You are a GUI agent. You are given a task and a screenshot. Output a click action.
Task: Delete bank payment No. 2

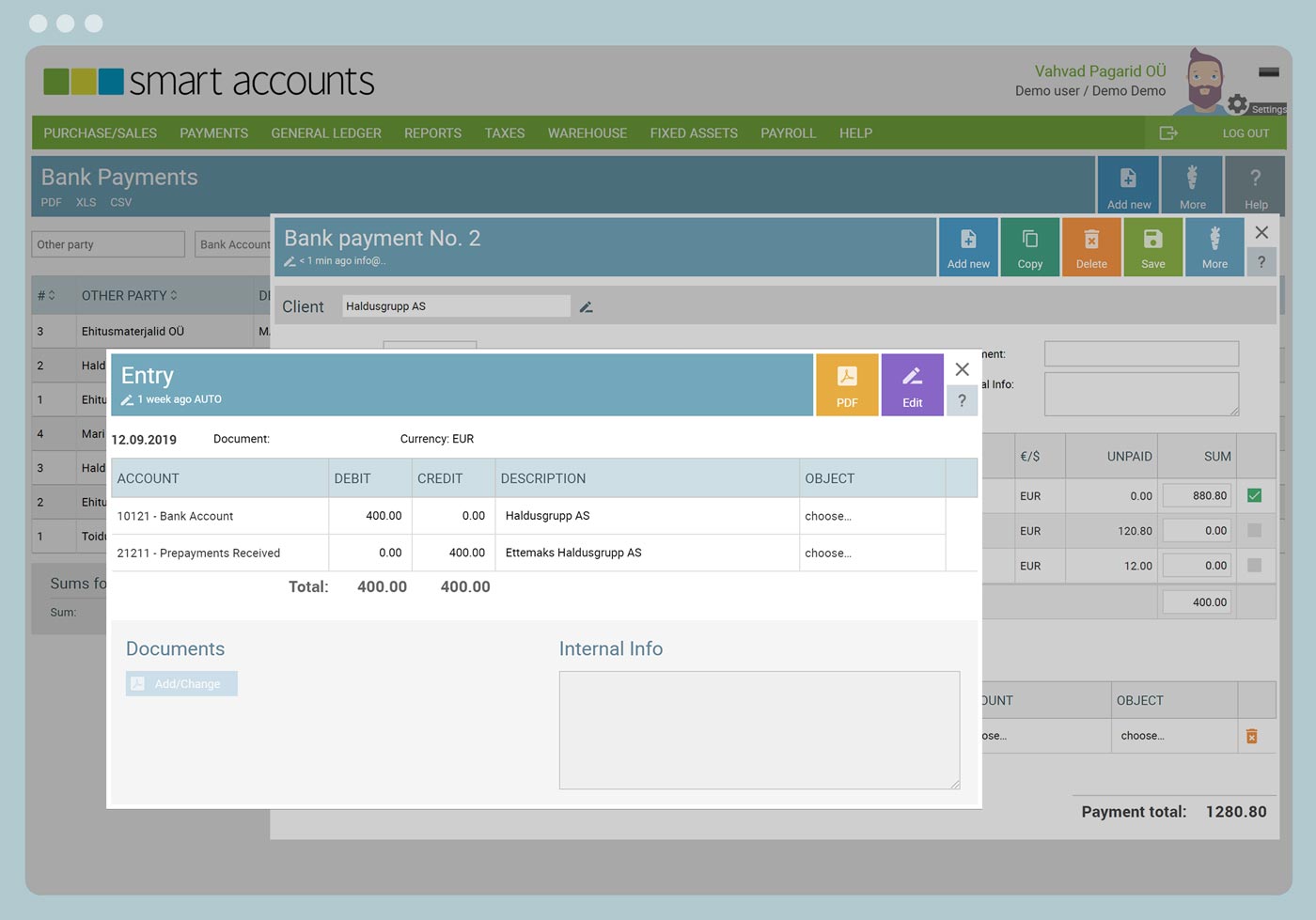coord(1091,247)
